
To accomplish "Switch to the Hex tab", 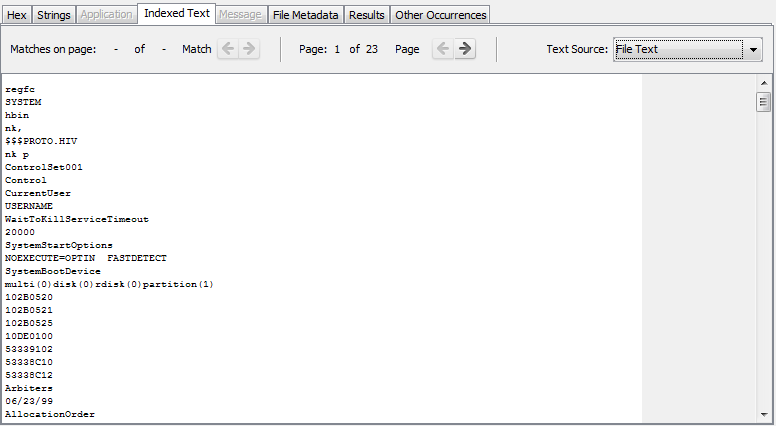I will click(x=17, y=15).
